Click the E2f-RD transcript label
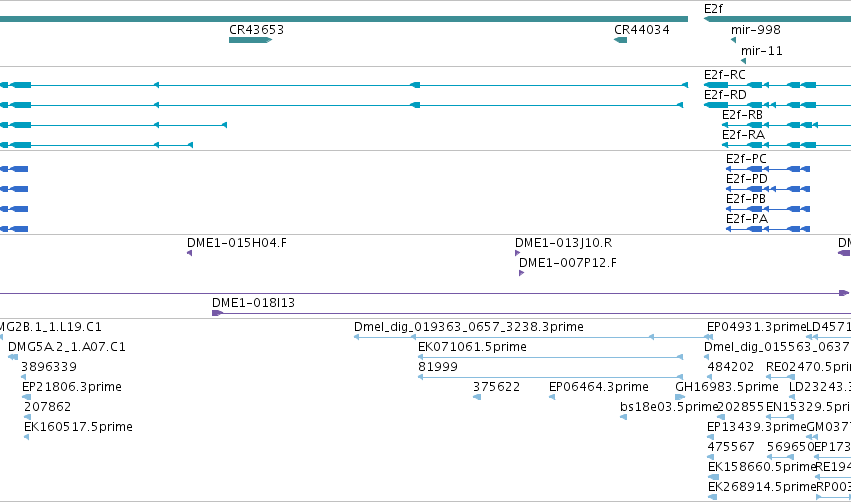851x502 pixels. 725,95
